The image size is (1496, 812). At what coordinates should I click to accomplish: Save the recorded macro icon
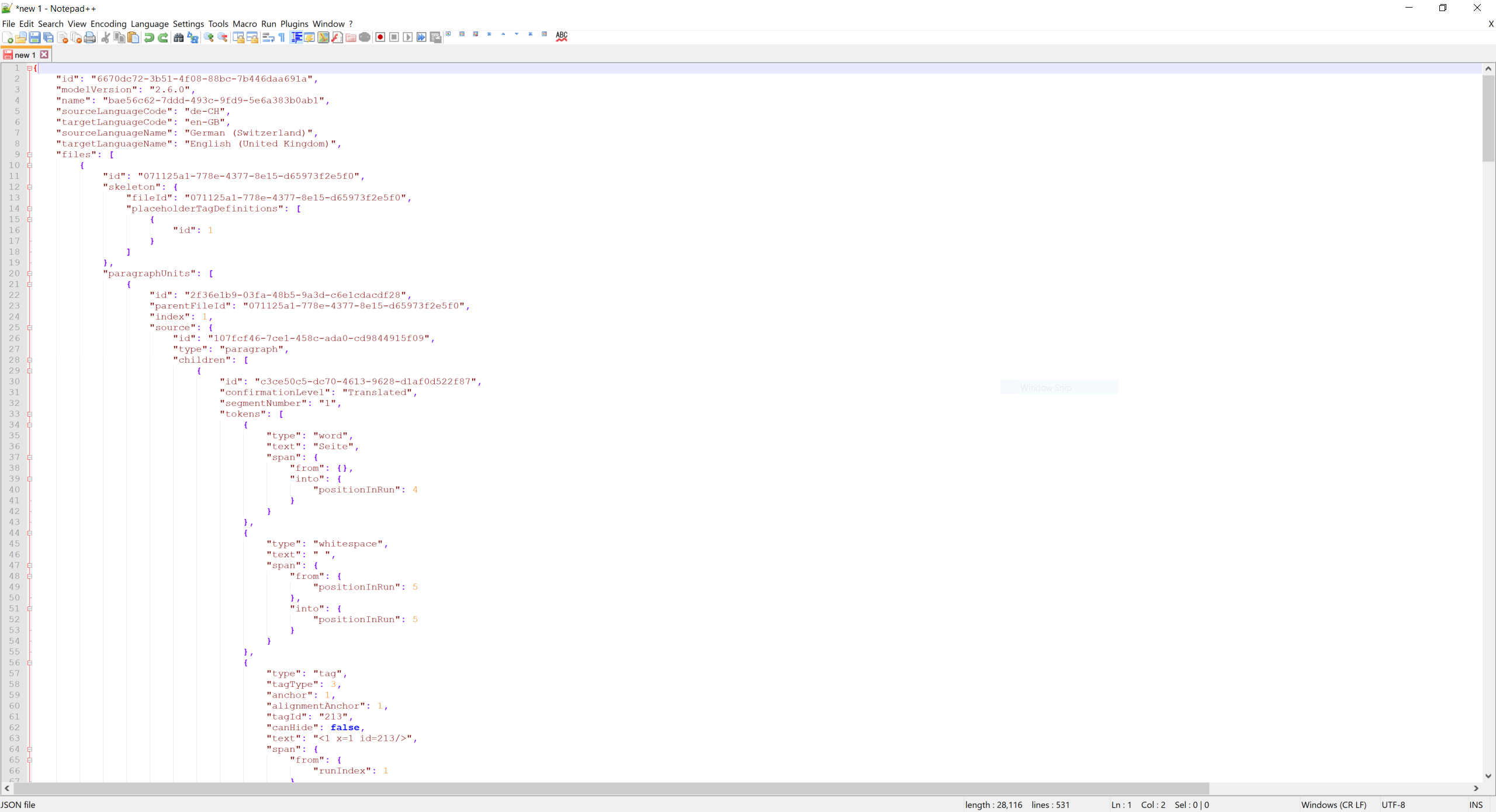pos(435,37)
